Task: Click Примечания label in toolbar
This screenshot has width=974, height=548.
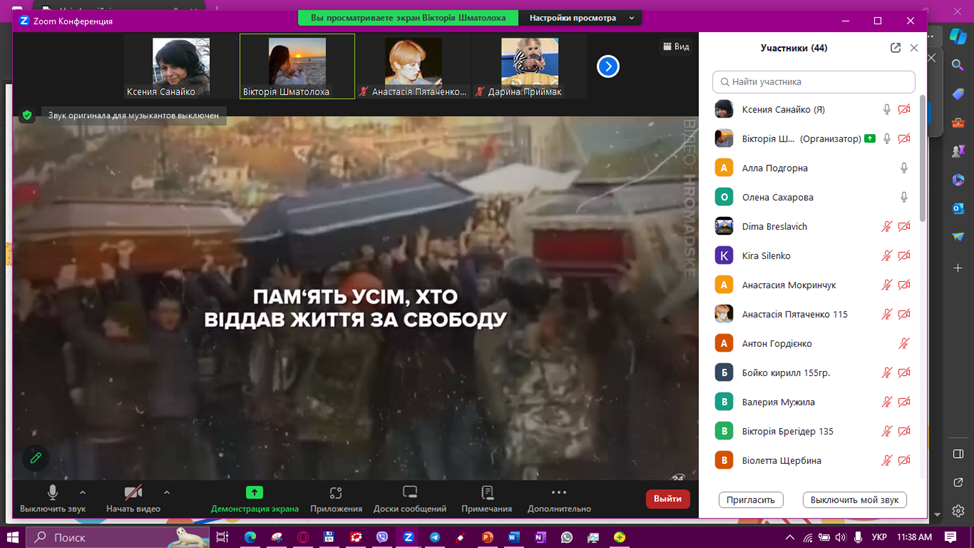Action: point(486,508)
